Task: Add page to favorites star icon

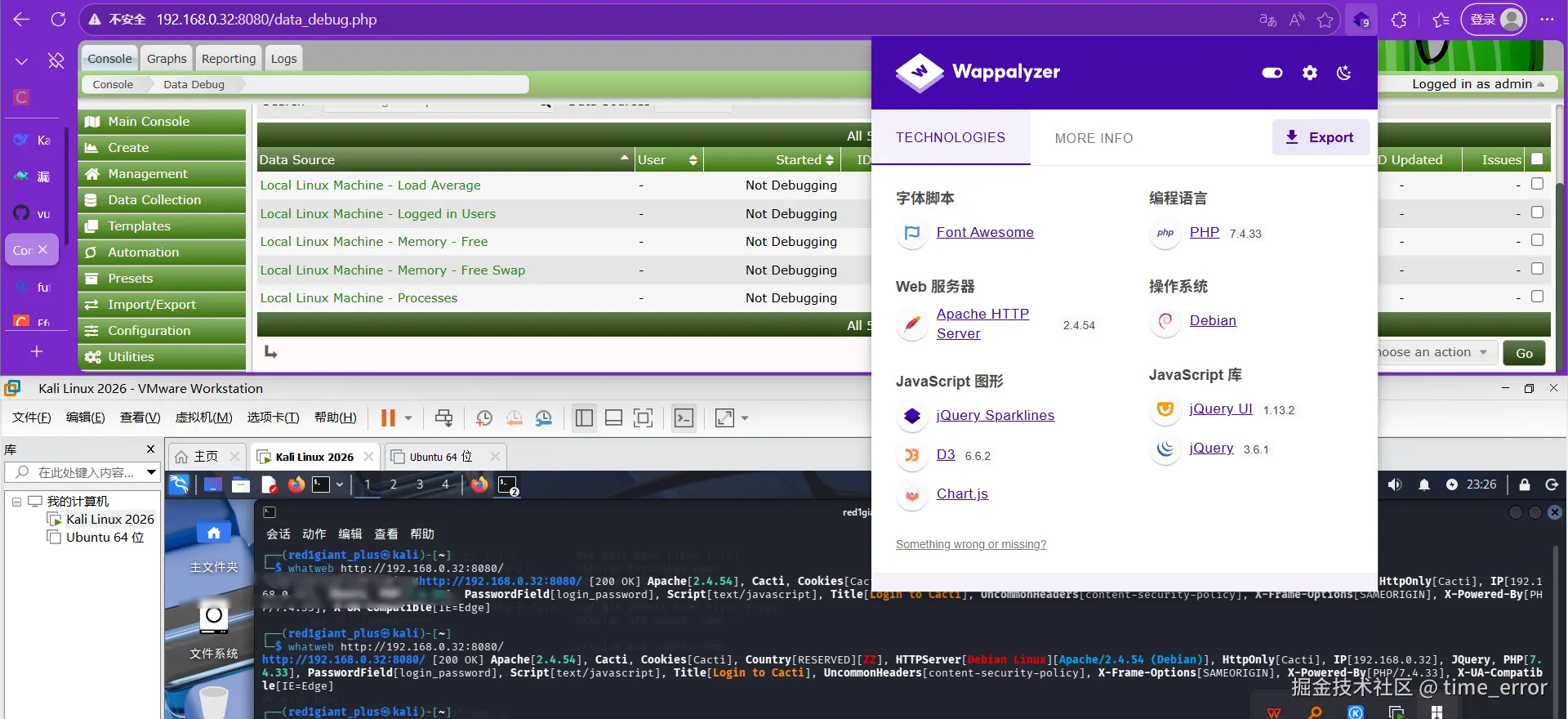Action: coord(1325,20)
